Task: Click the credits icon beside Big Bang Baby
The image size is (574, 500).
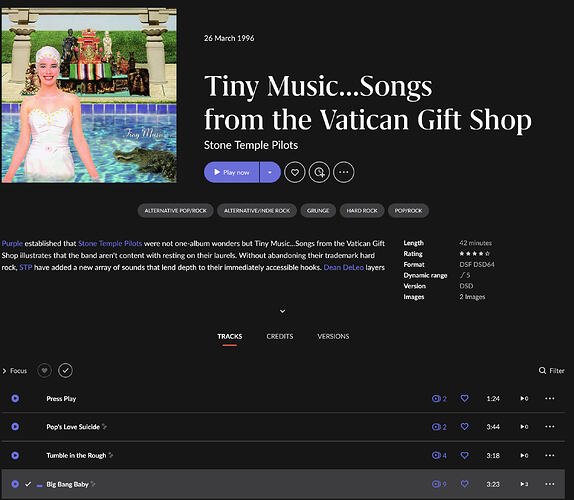Action: click(93, 484)
